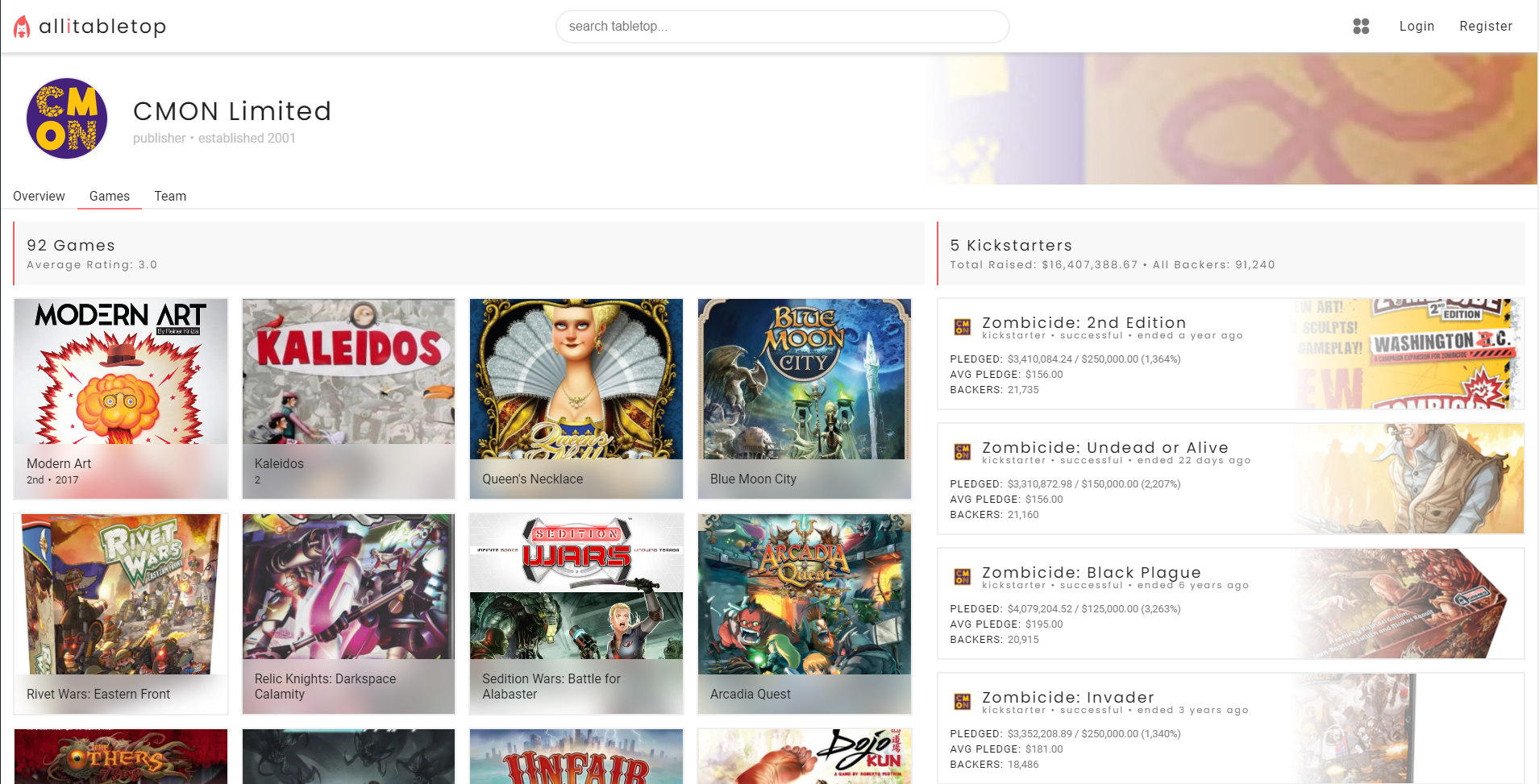
Task: Open the Arcadia Quest game card
Action: point(805,614)
